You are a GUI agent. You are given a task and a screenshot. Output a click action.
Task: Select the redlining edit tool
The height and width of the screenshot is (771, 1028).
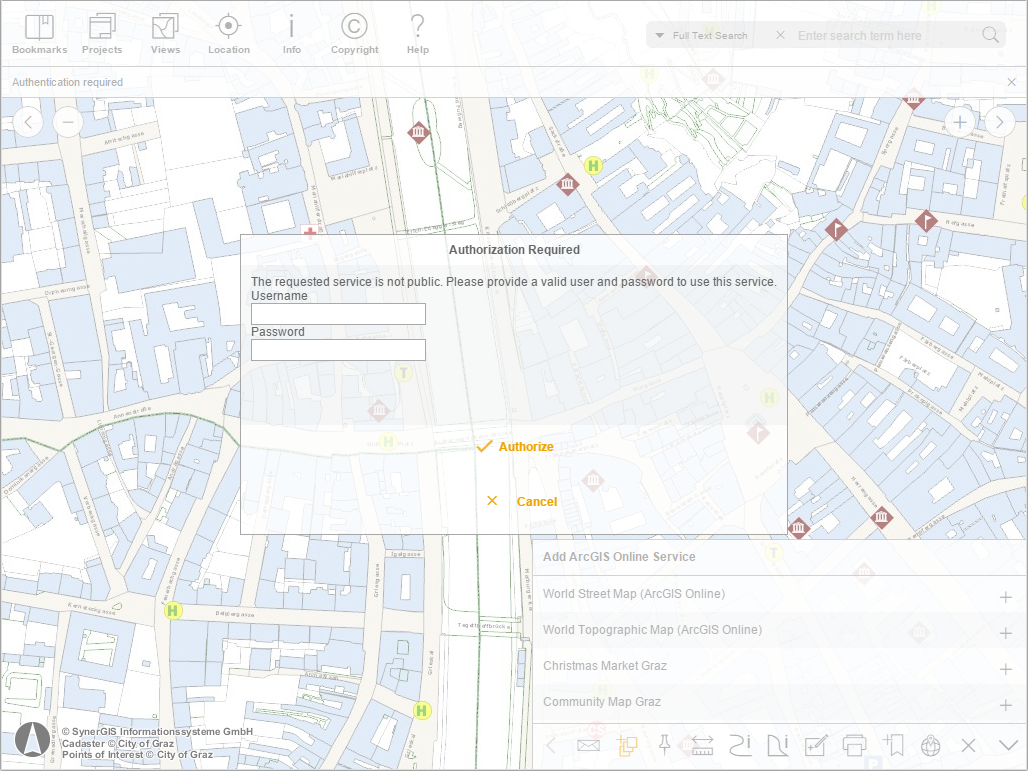tap(817, 745)
